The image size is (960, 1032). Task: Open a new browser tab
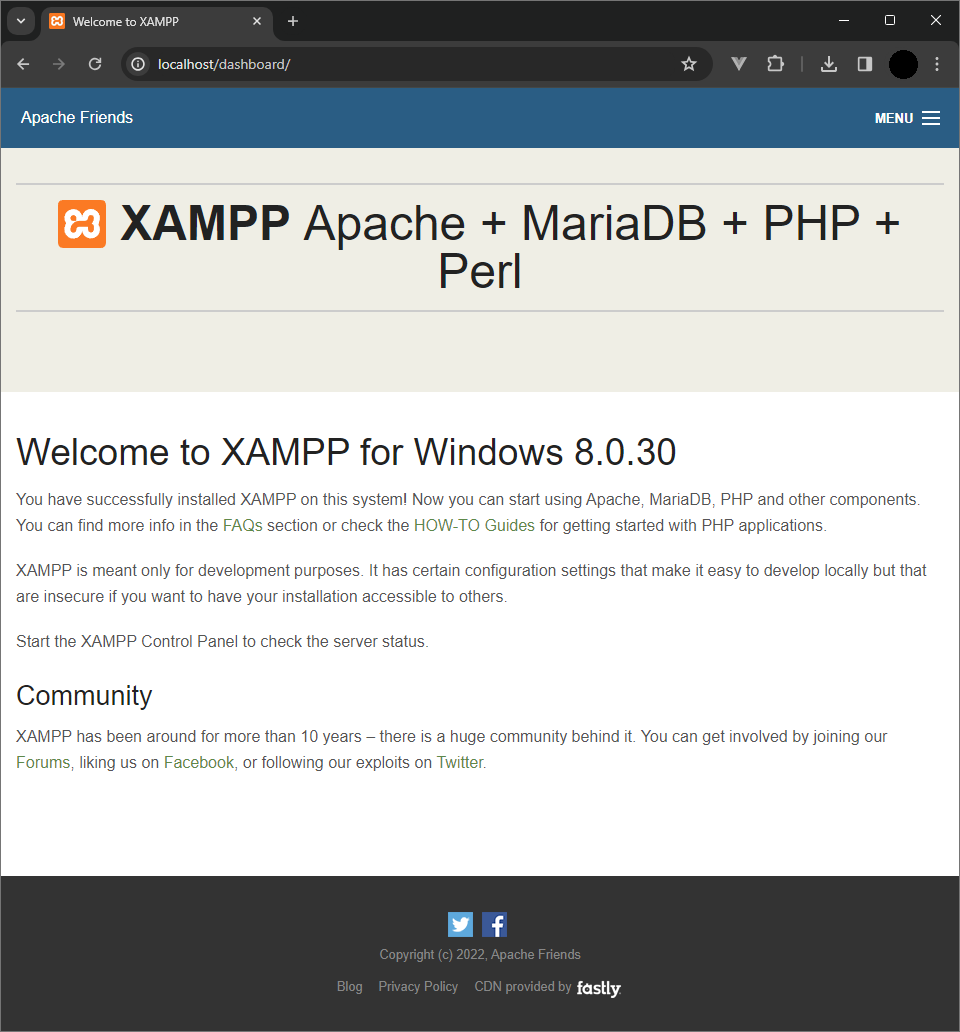[x=293, y=21]
